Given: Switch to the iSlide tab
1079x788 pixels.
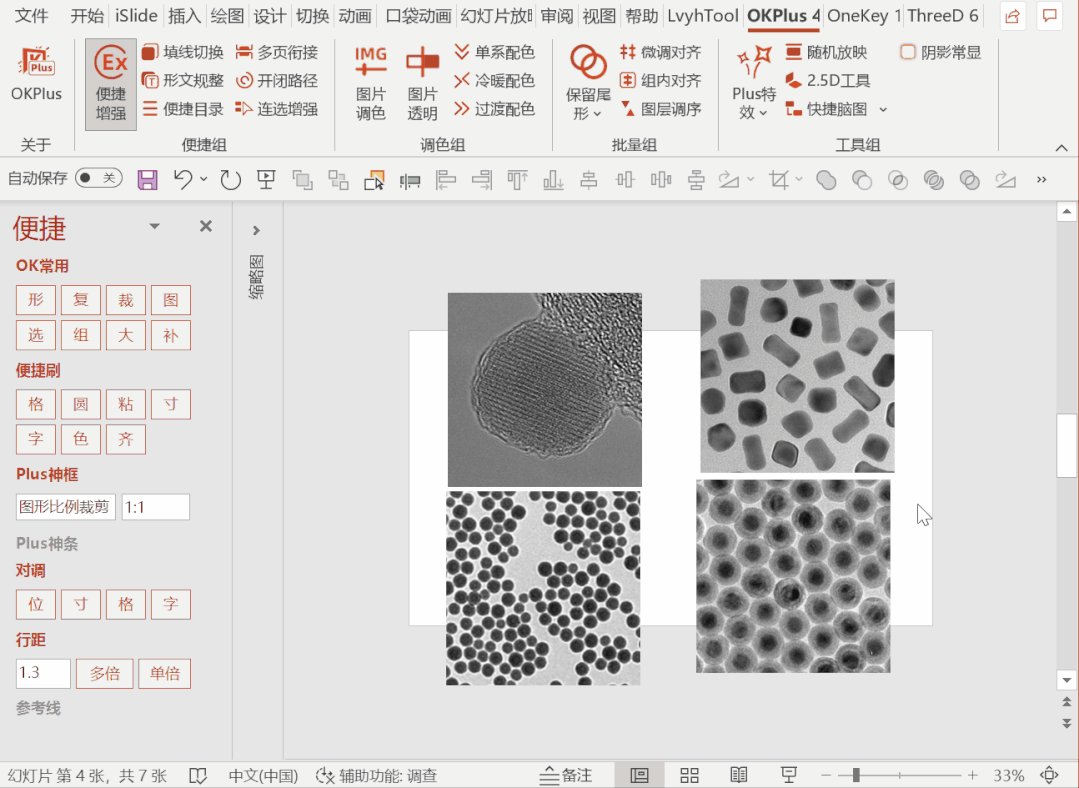Looking at the screenshot, I should [136, 16].
